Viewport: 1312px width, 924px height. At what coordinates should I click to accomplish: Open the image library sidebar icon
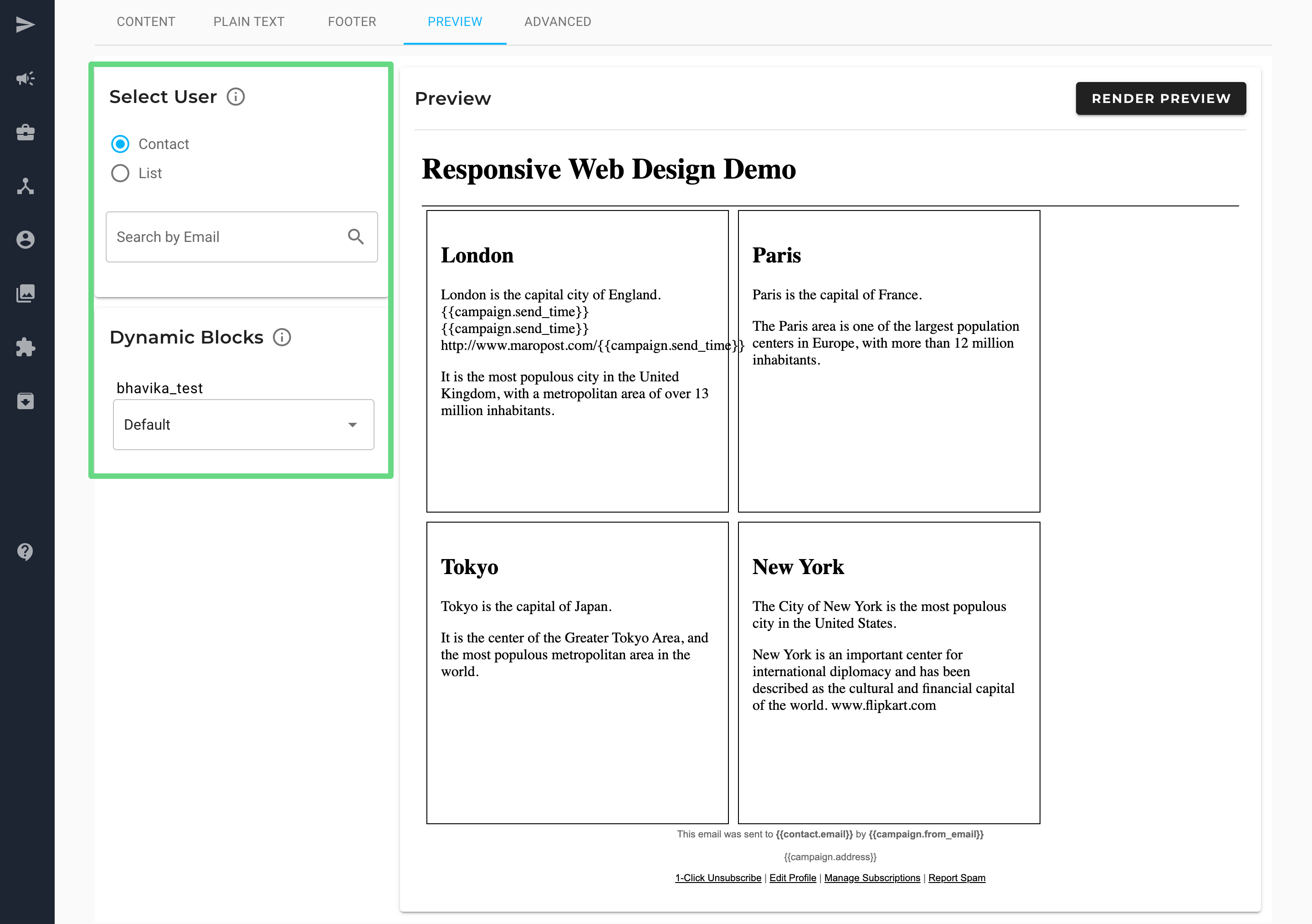[x=26, y=293]
